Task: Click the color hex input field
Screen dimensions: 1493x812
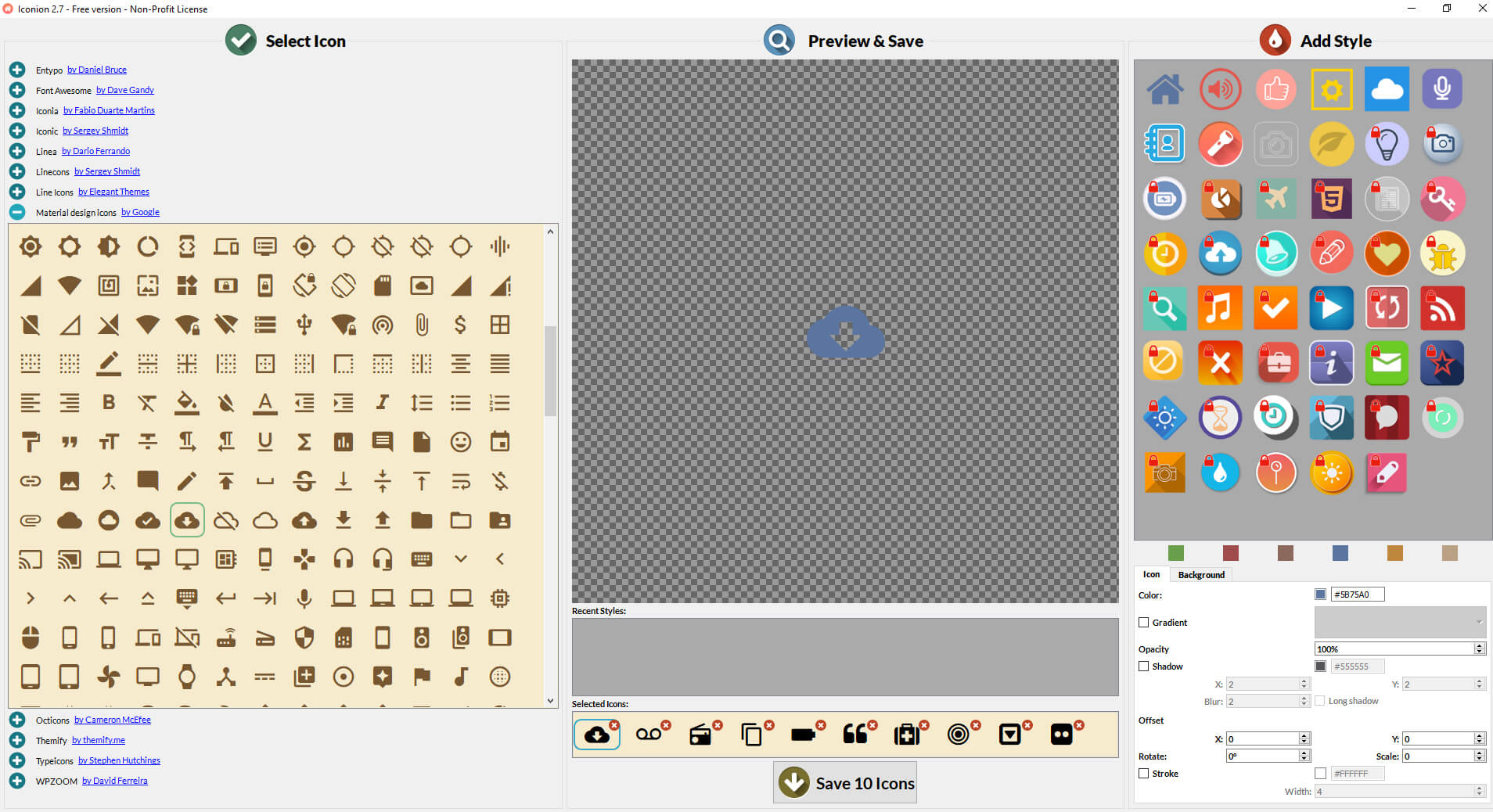Action: pyautogui.click(x=1358, y=595)
